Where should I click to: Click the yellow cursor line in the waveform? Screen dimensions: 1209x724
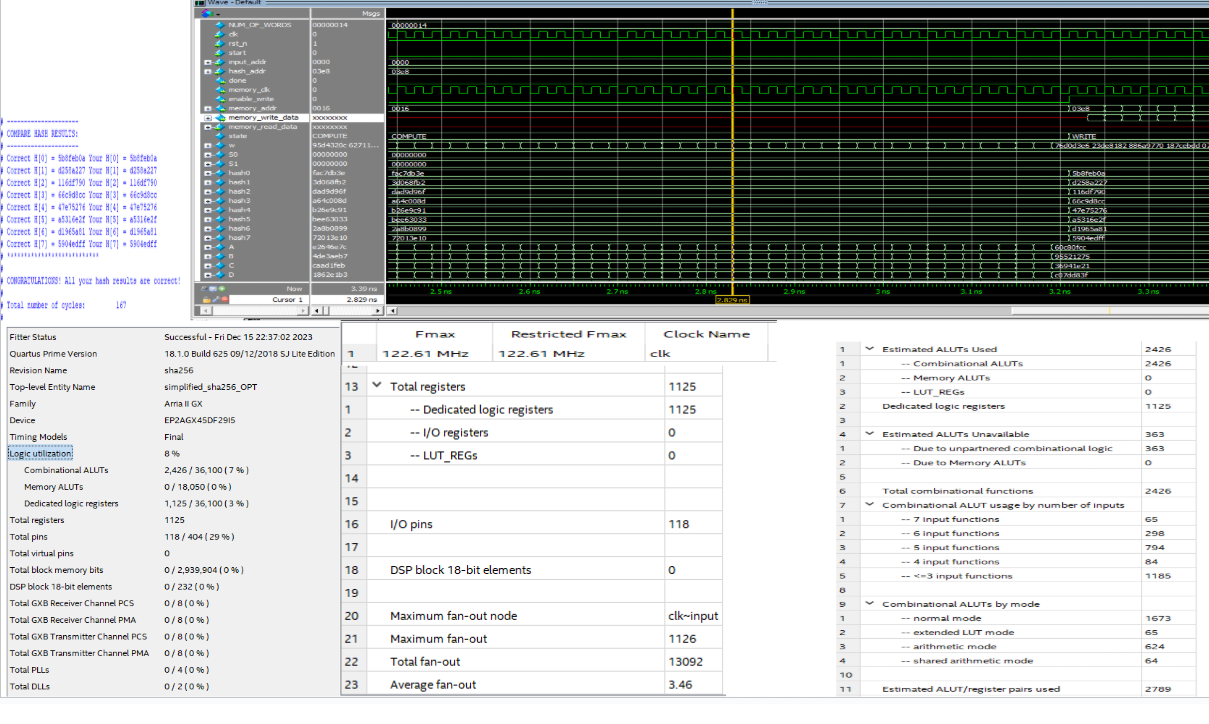tap(733, 150)
